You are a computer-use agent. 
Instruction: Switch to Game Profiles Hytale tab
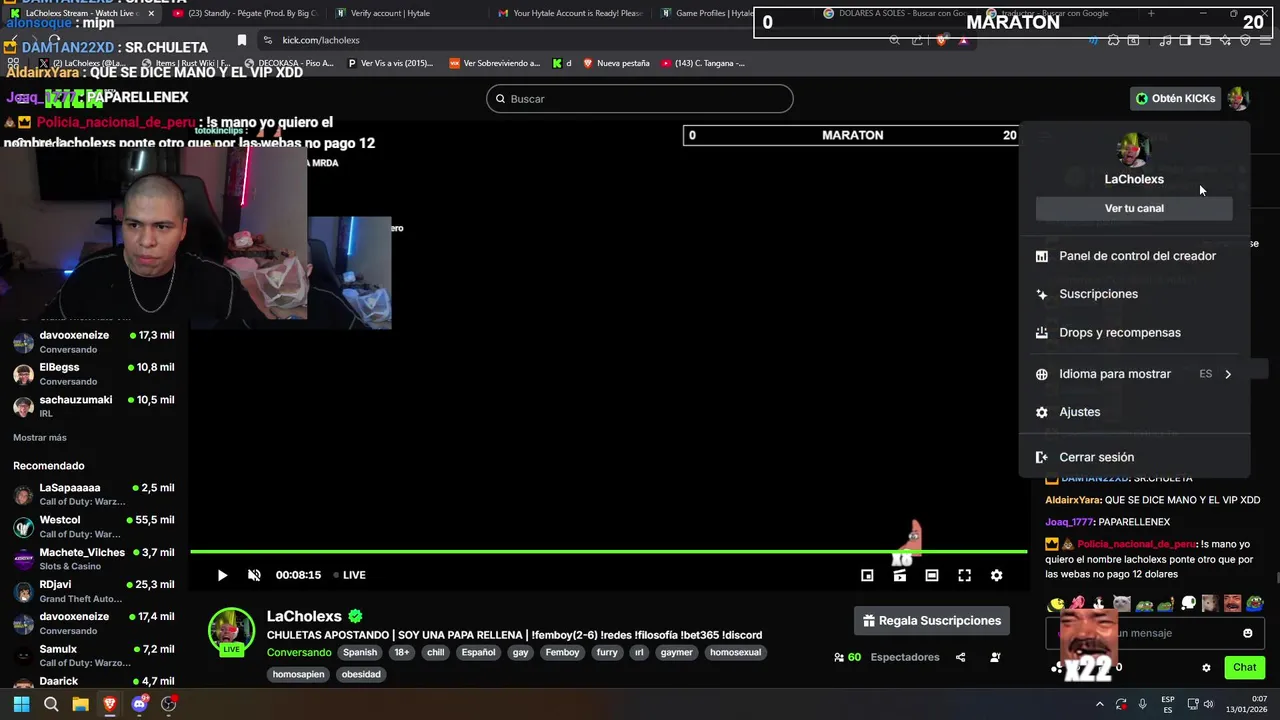[x=708, y=13]
